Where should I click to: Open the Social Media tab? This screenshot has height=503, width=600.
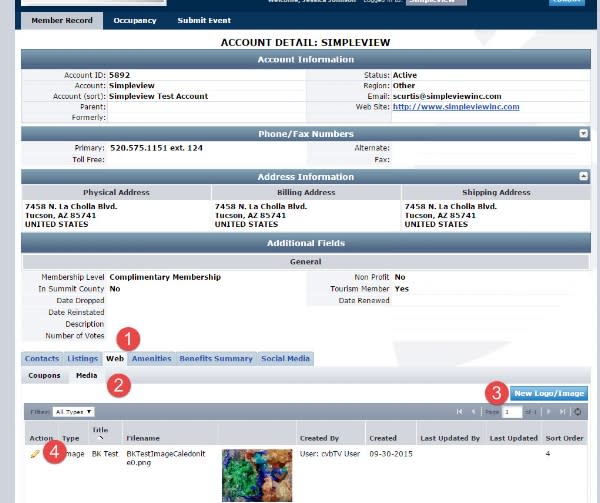[285, 358]
